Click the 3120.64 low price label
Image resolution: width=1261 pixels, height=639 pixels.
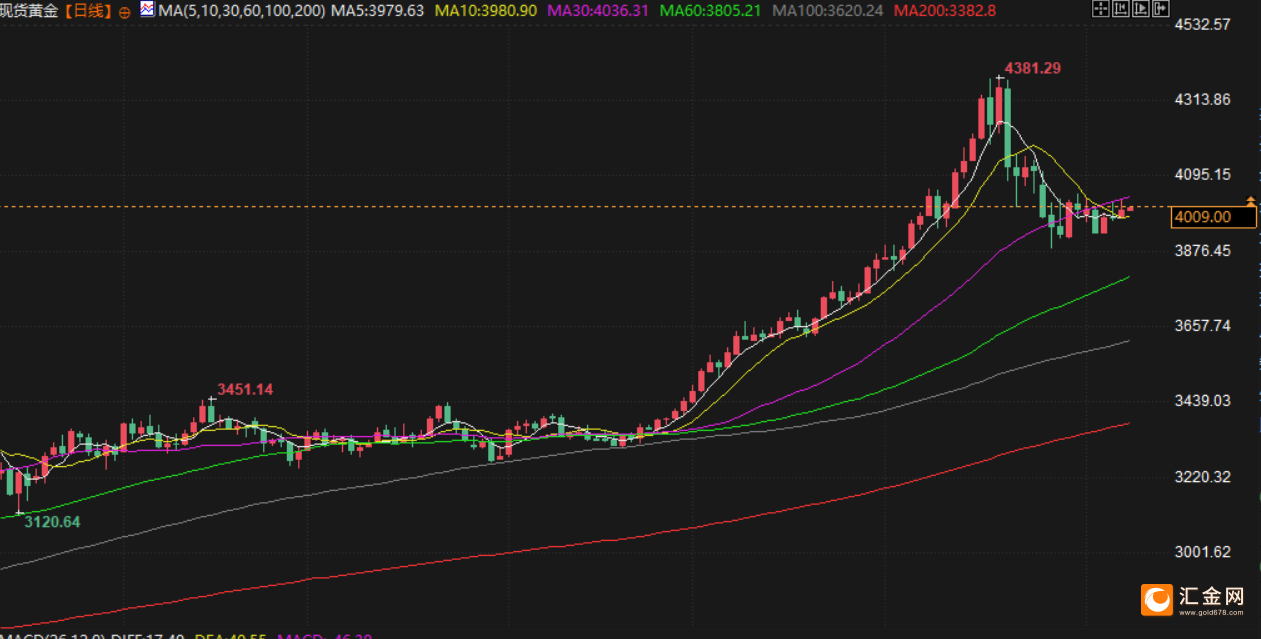[x=52, y=521]
